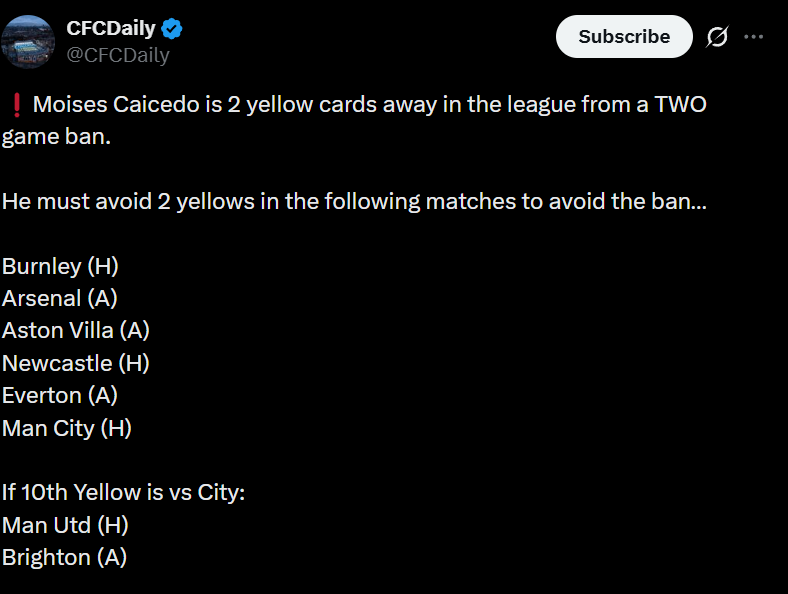Select the 'Arsenal (A)' fixture line
The width and height of the screenshot is (788, 594).
(x=60, y=298)
